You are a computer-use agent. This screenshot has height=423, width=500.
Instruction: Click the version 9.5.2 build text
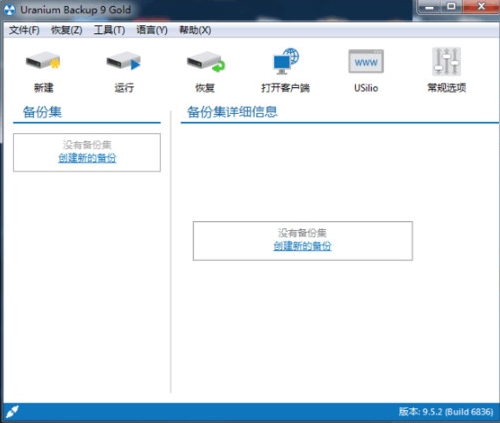[446, 412]
